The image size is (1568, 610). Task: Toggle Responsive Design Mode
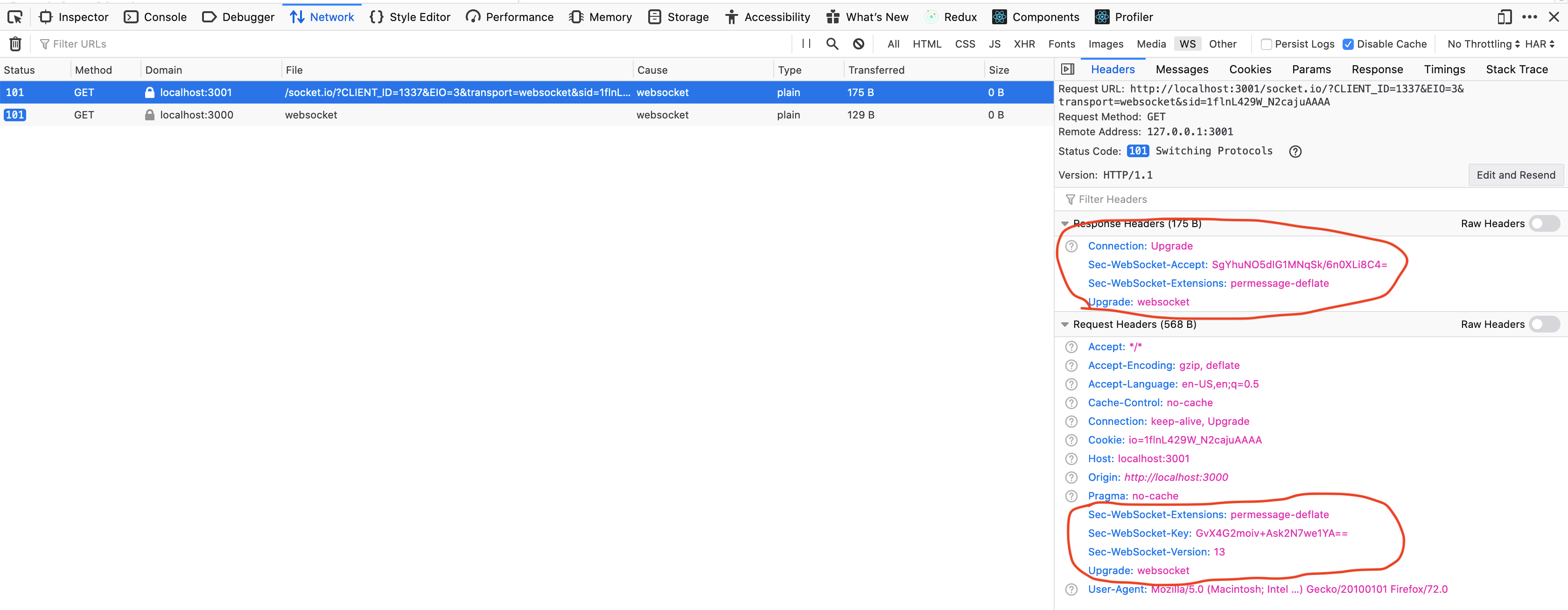pyautogui.click(x=1504, y=16)
